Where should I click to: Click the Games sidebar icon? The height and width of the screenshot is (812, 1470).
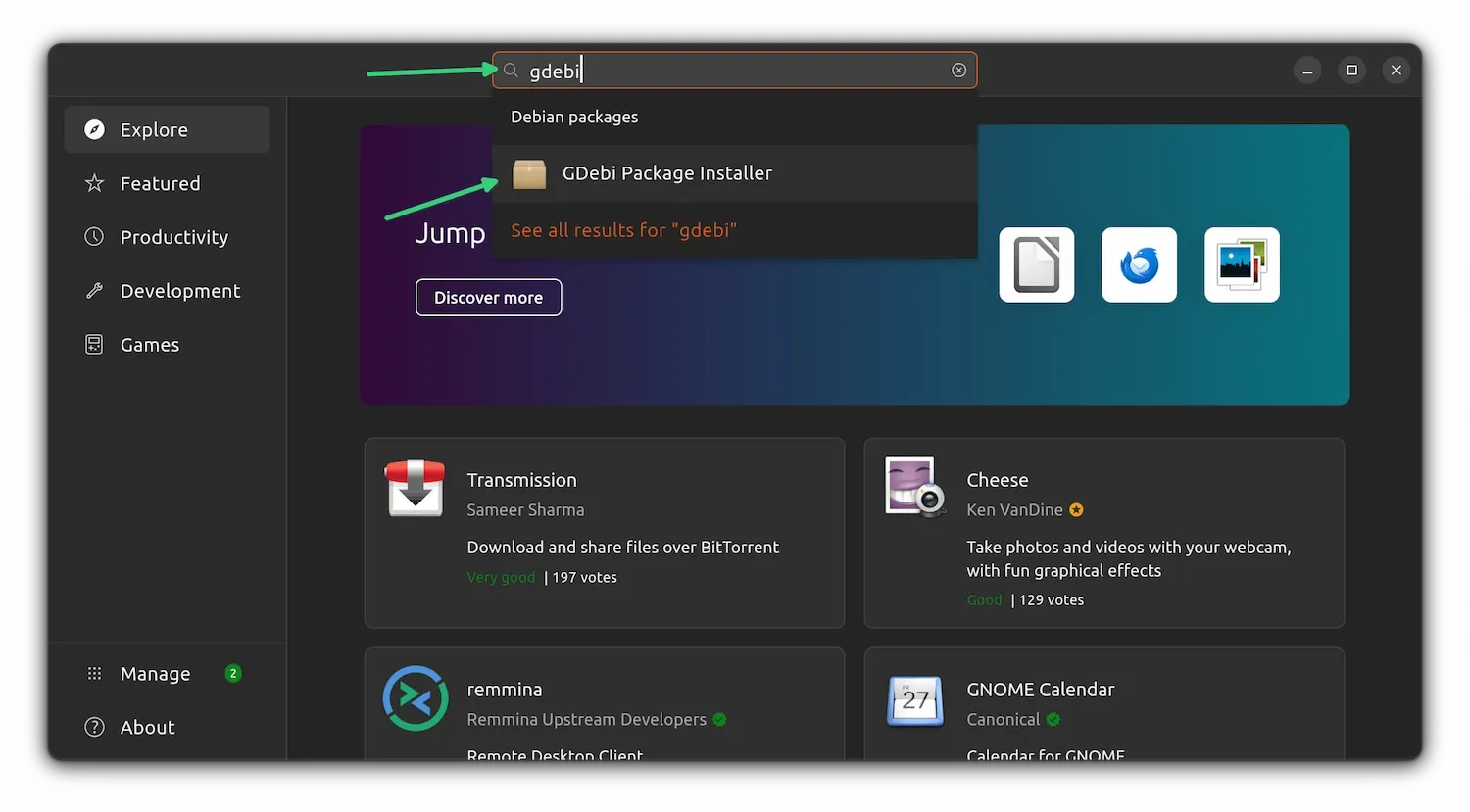pos(94,345)
